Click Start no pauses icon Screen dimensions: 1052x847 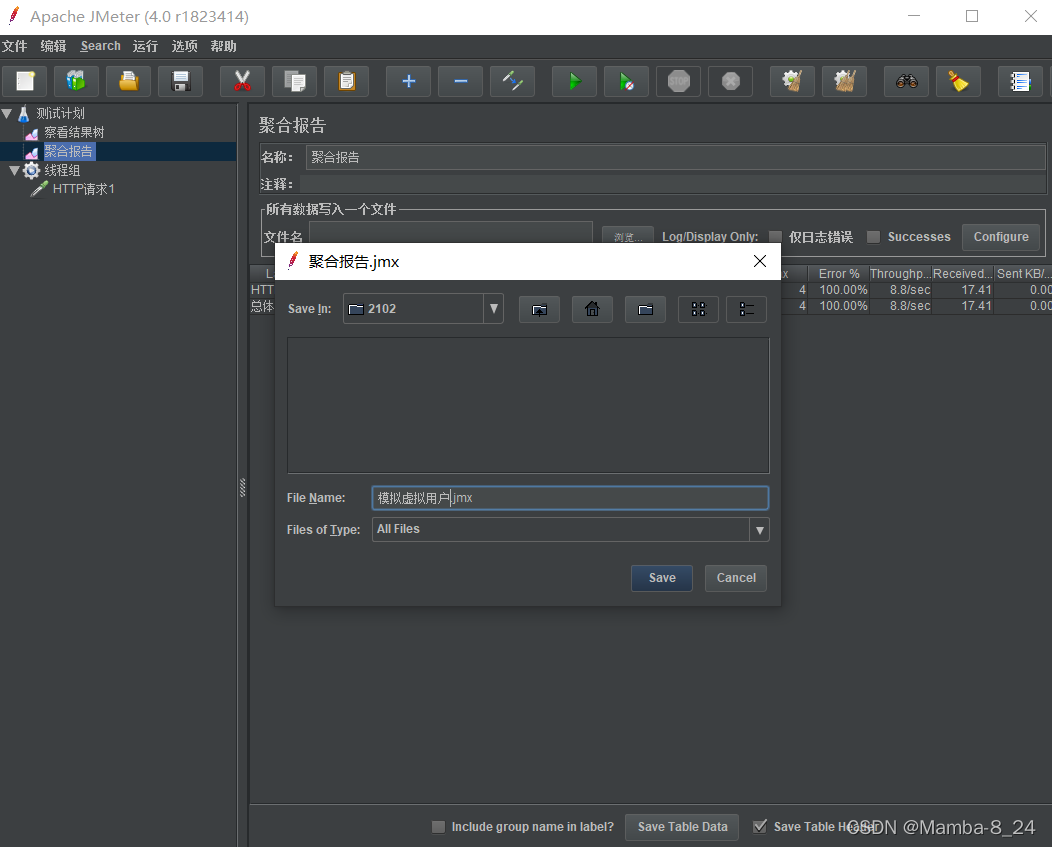[626, 81]
